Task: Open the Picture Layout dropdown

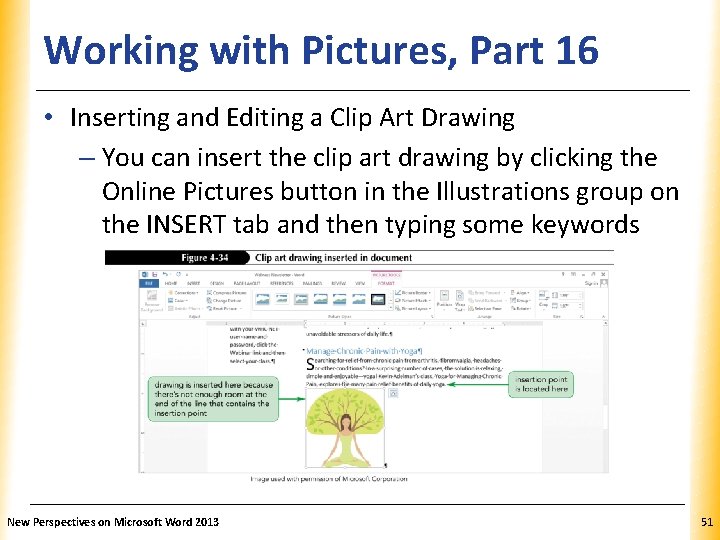Action: 413,309
